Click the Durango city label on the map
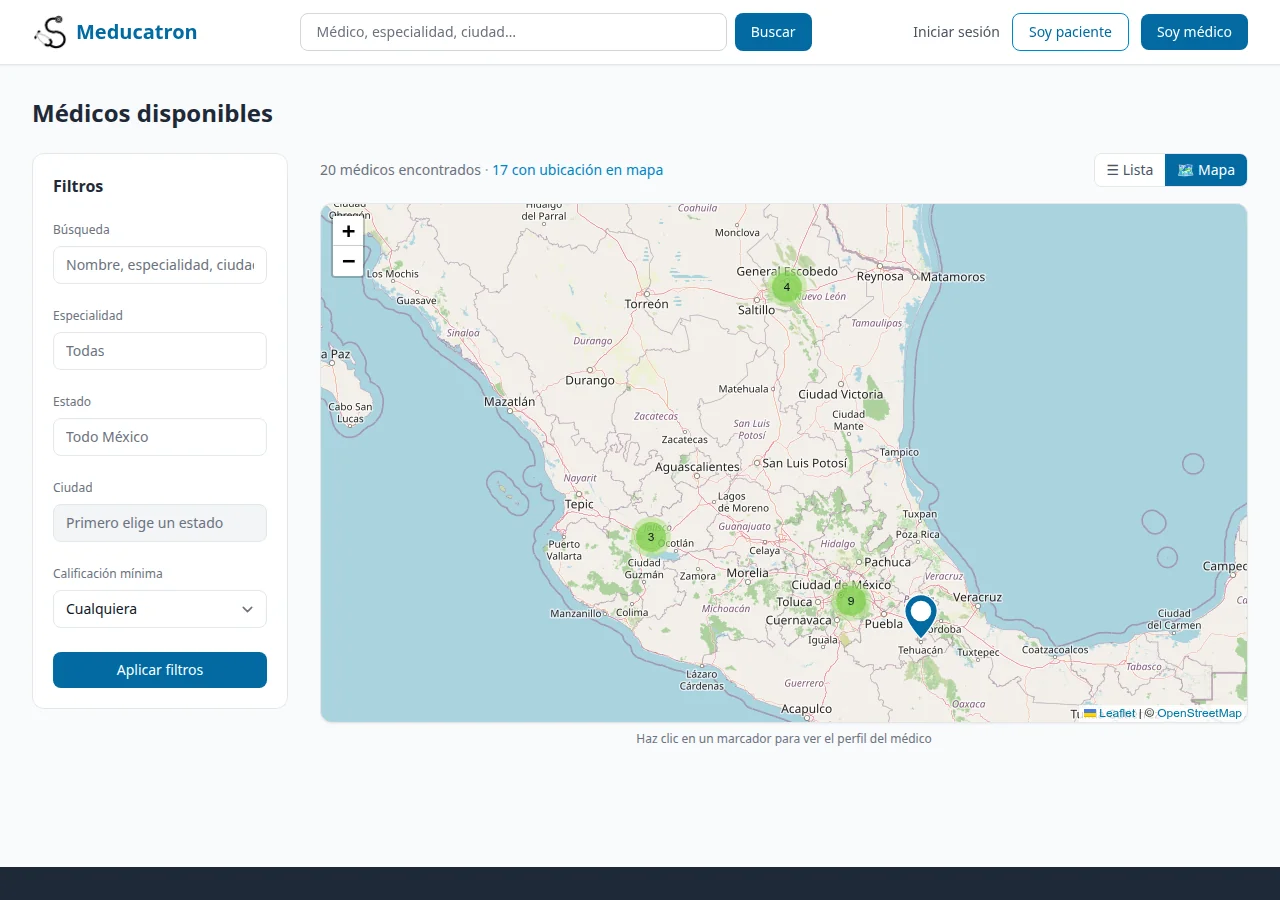This screenshot has width=1280, height=900. pos(590,380)
